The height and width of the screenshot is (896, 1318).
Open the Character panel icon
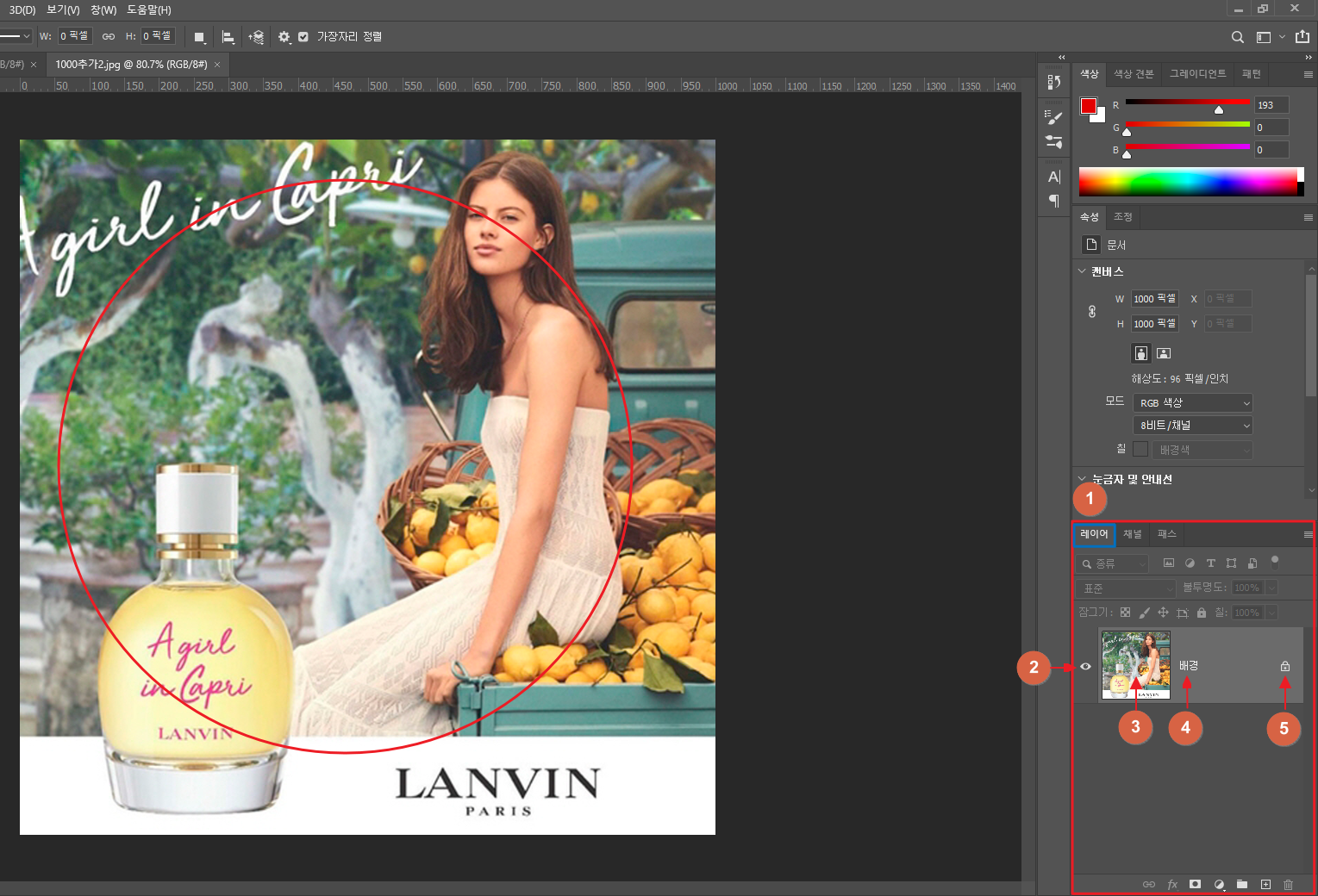1053,177
